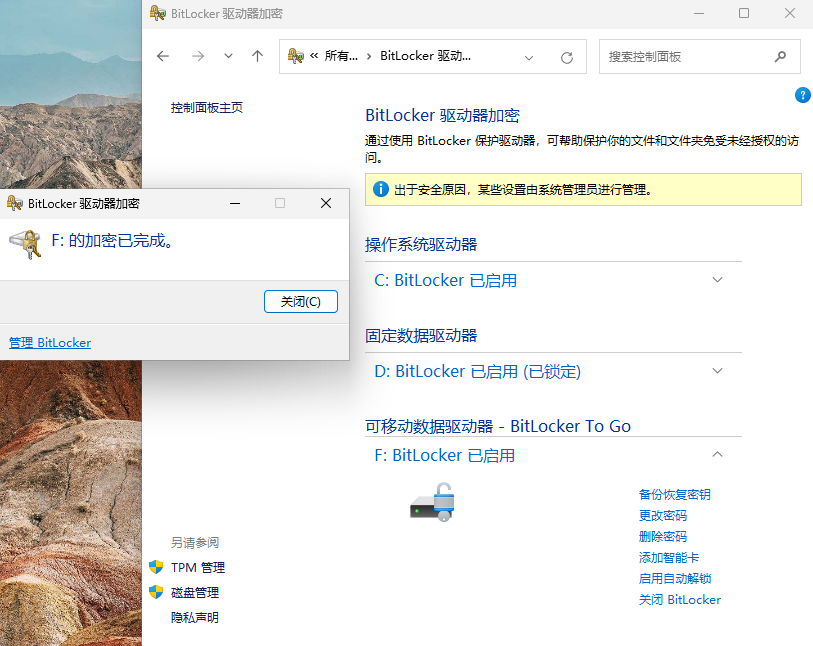
Task: Click the search magnifier icon
Action: (x=780, y=57)
